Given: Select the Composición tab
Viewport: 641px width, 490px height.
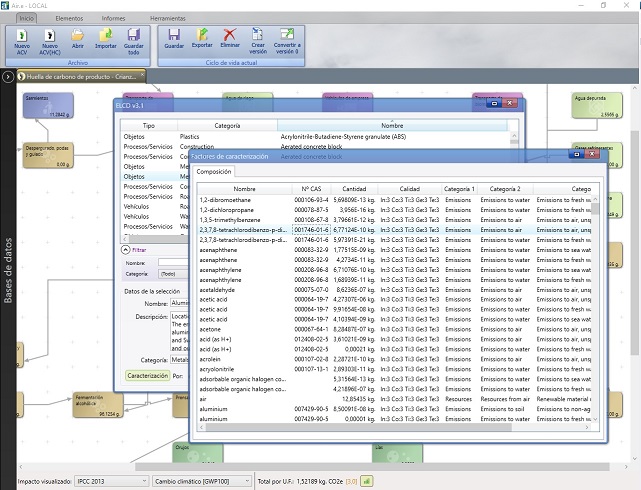Looking at the screenshot, I should point(214,172).
